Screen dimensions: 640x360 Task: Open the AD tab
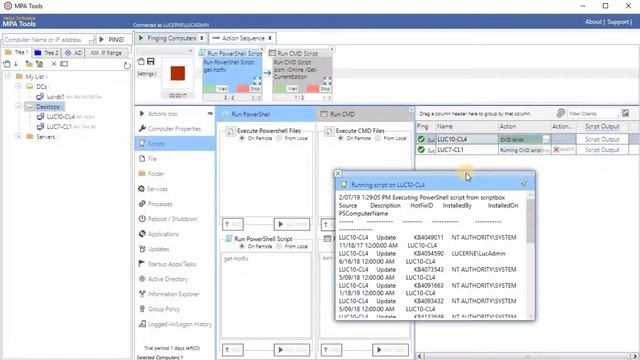pos(73,53)
